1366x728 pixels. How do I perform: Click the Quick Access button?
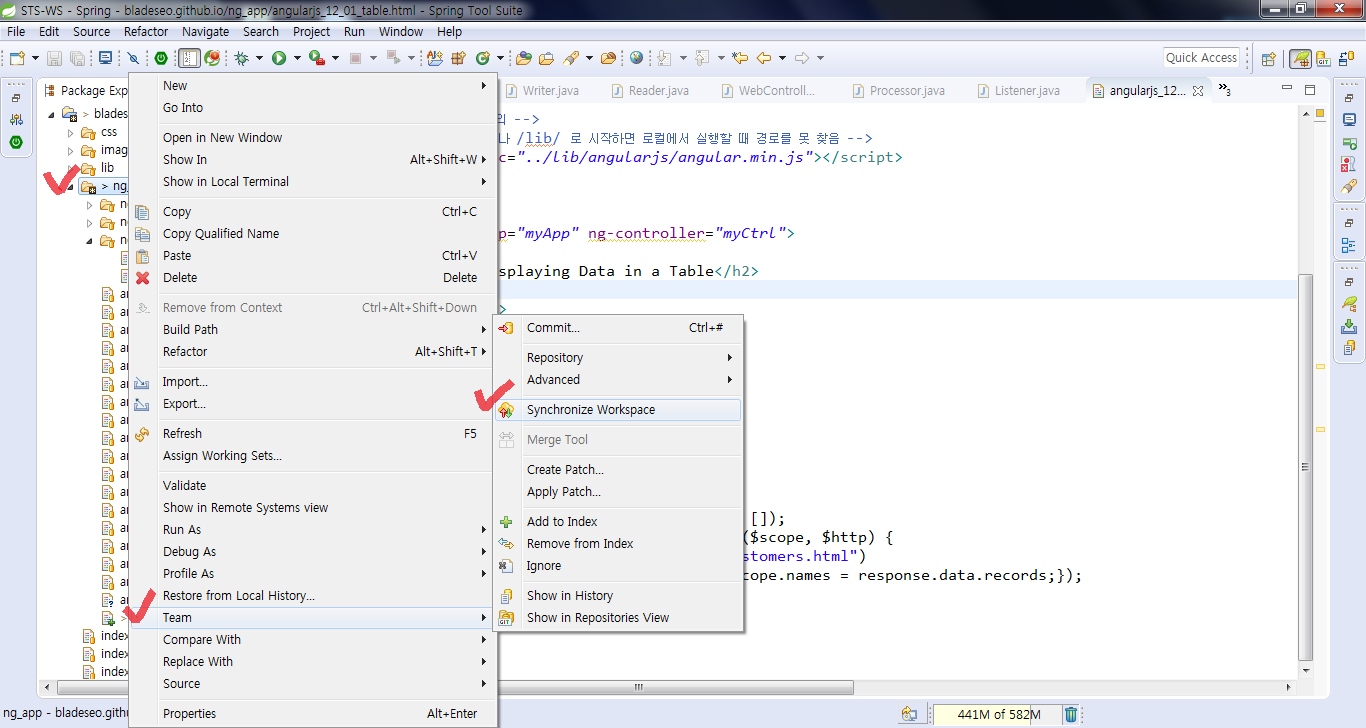click(1201, 57)
